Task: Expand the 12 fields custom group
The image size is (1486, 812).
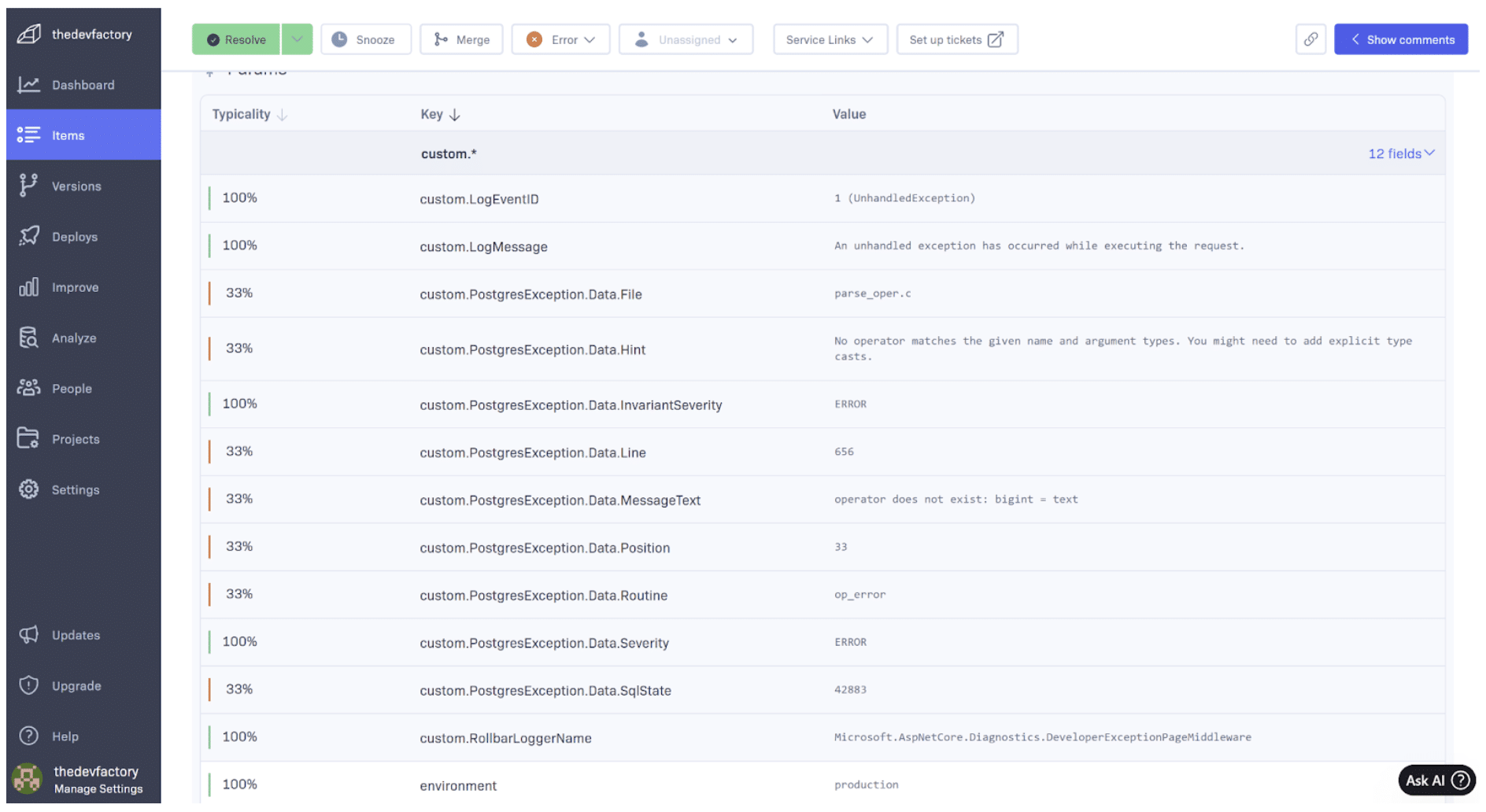Action: (1400, 153)
